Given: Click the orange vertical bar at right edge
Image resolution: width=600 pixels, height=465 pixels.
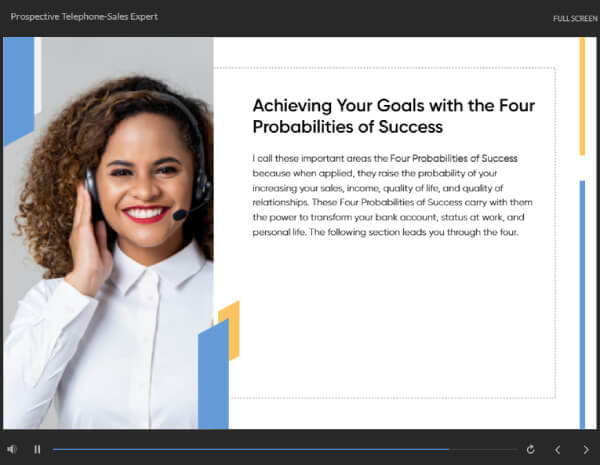Looking at the screenshot, I should [582, 96].
